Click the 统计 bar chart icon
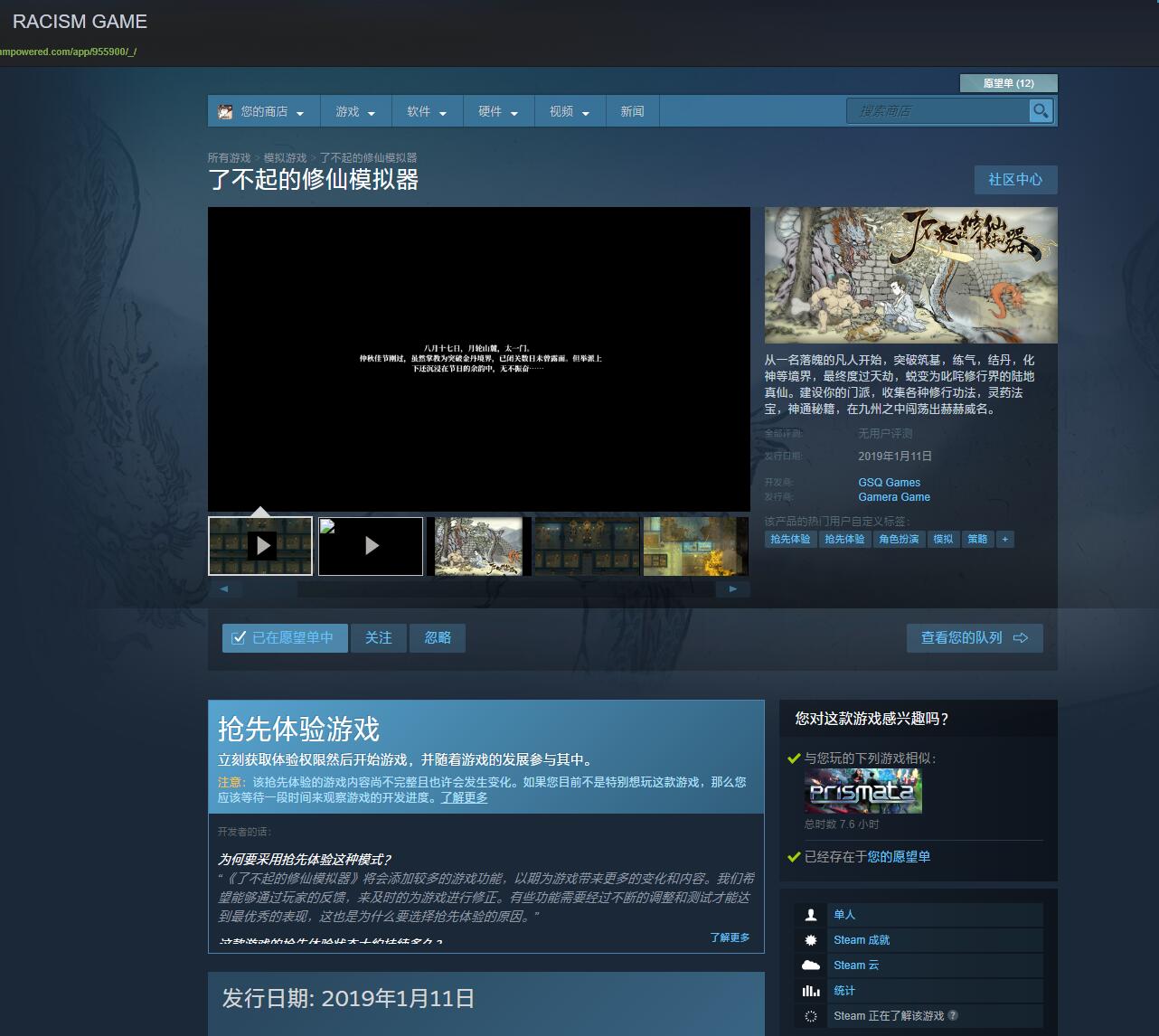 coord(811,991)
